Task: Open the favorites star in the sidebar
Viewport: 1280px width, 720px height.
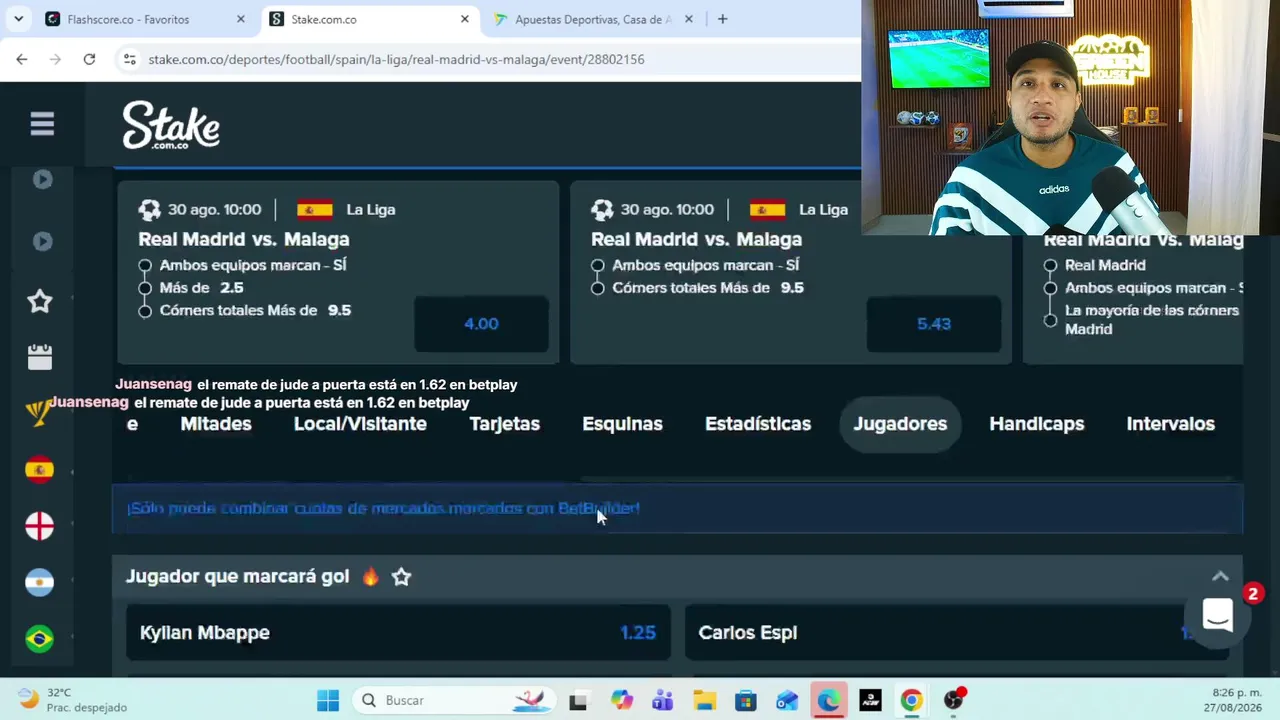Action: 40,301
